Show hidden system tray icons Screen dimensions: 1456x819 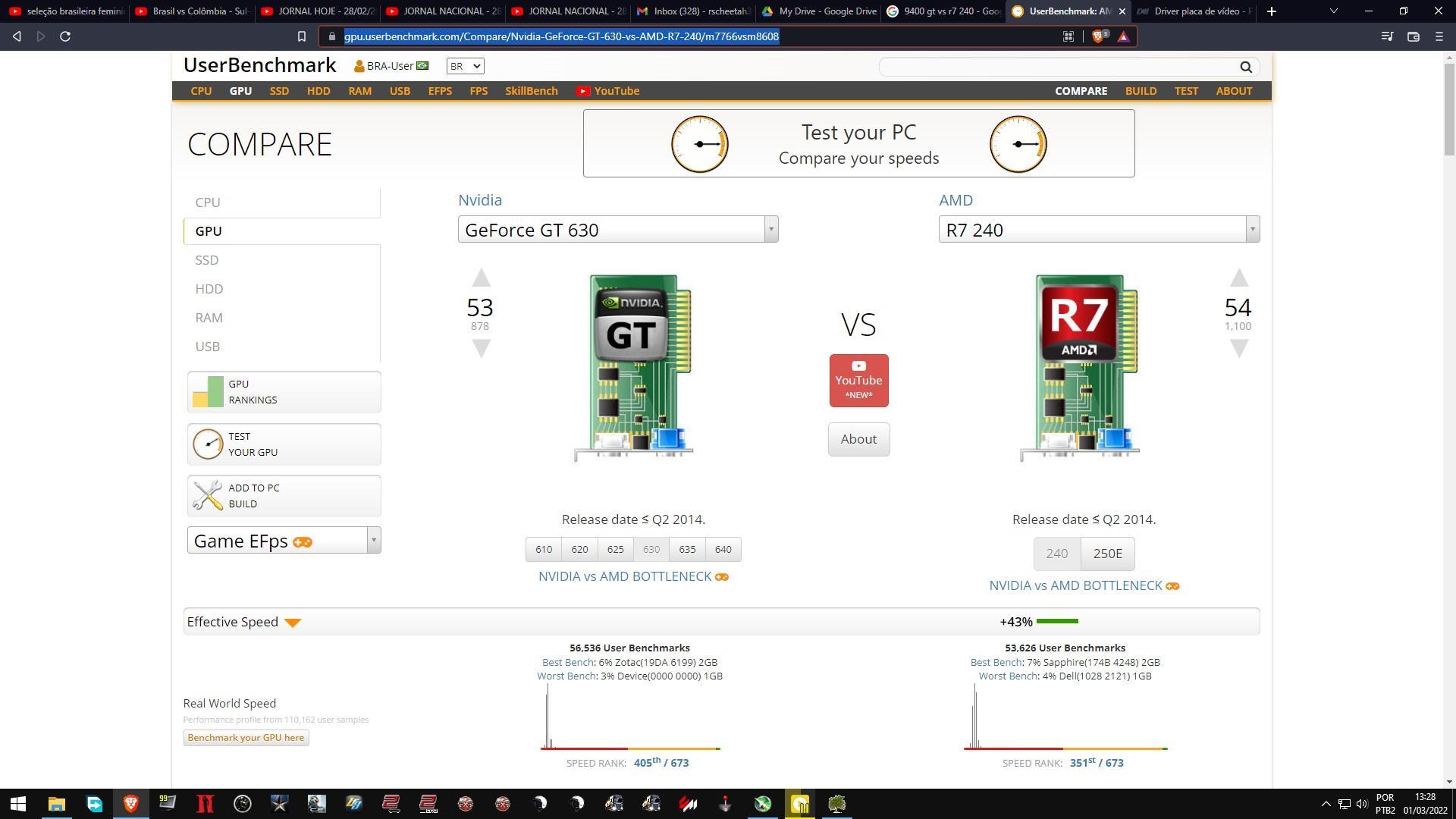[x=1326, y=804]
